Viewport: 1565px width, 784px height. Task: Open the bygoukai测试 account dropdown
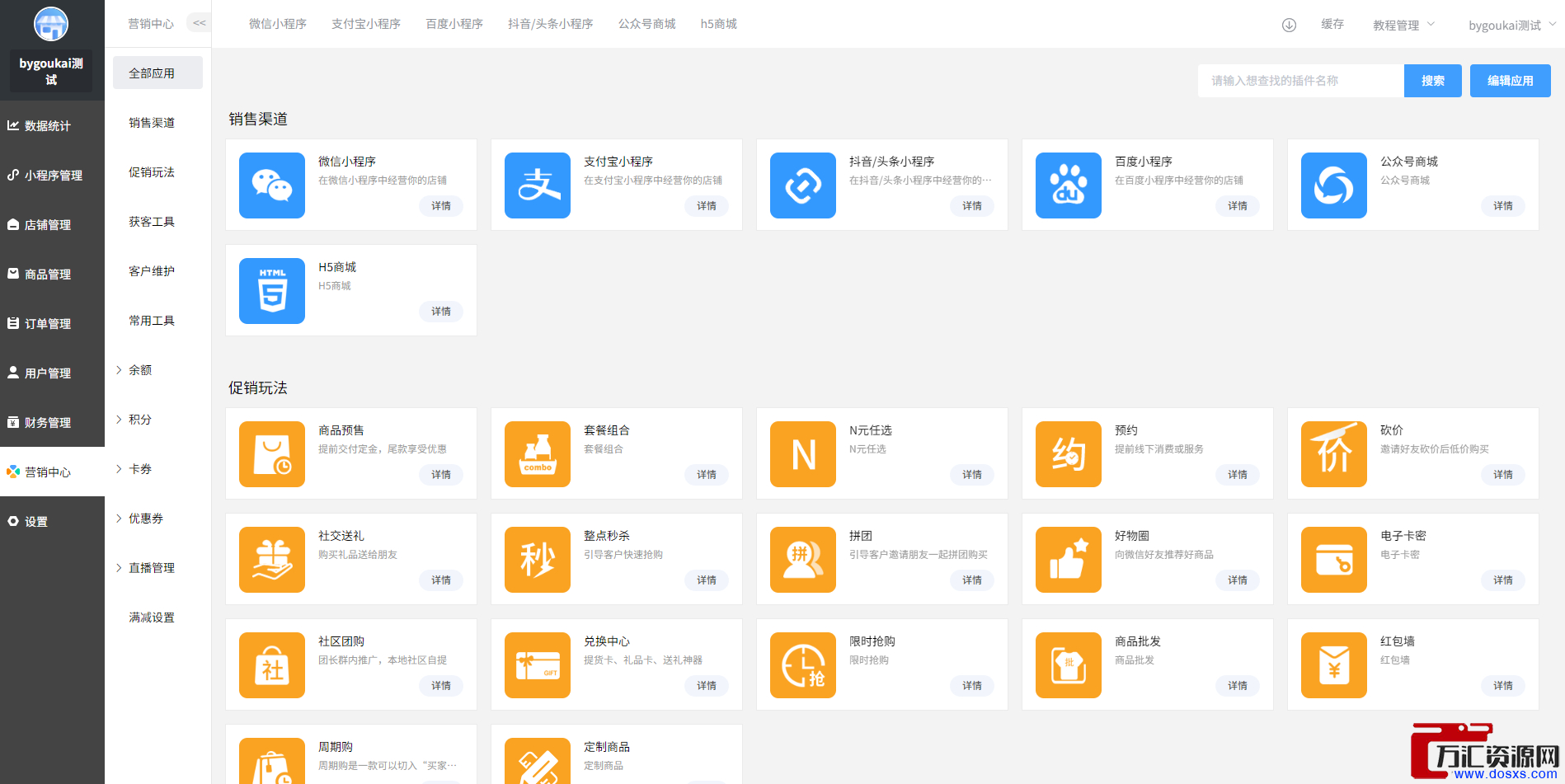tap(1511, 25)
